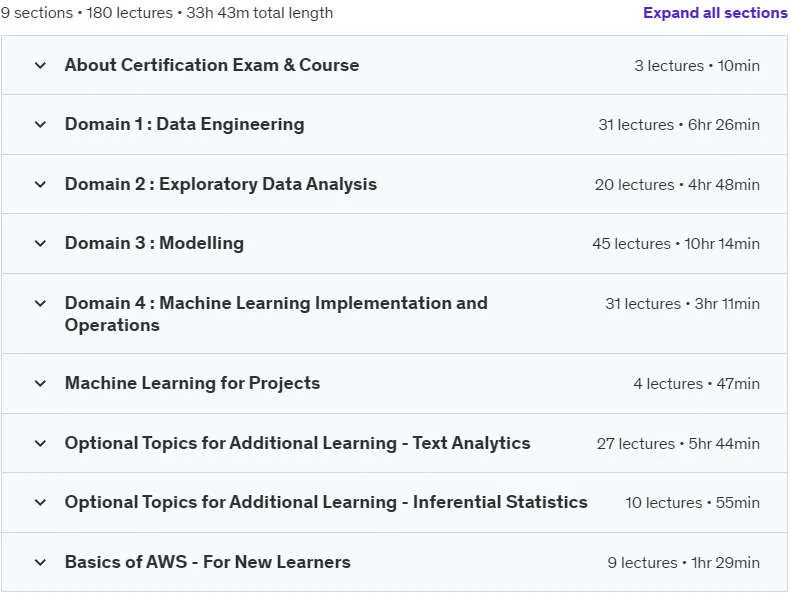The width and height of the screenshot is (791, 597).
Task: Click the 45 lectures 10hr 14min label
Action: pos(676,244)
